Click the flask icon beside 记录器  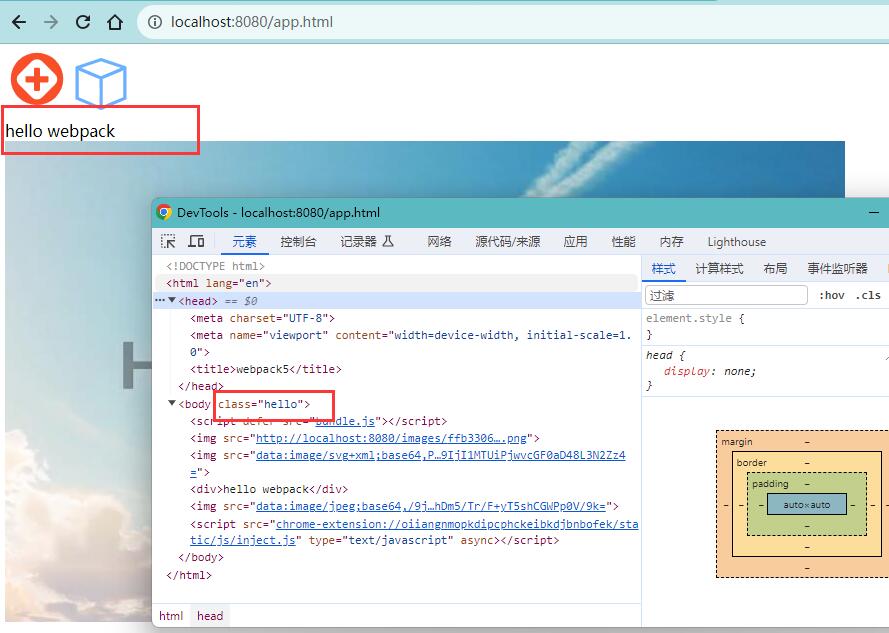(x=388, y=242)
